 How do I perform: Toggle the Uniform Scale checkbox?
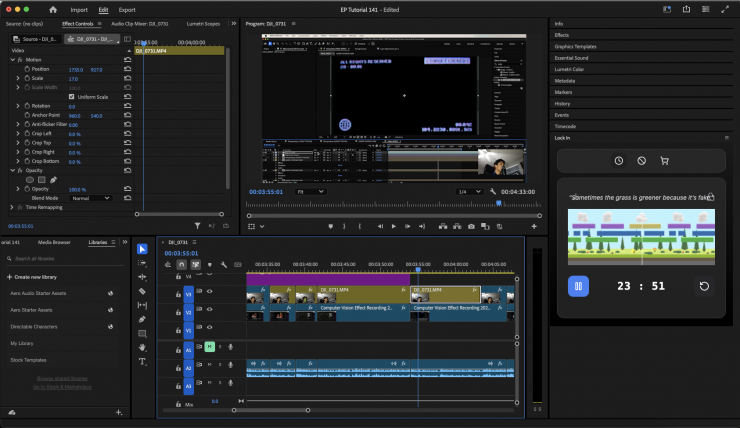72,96
